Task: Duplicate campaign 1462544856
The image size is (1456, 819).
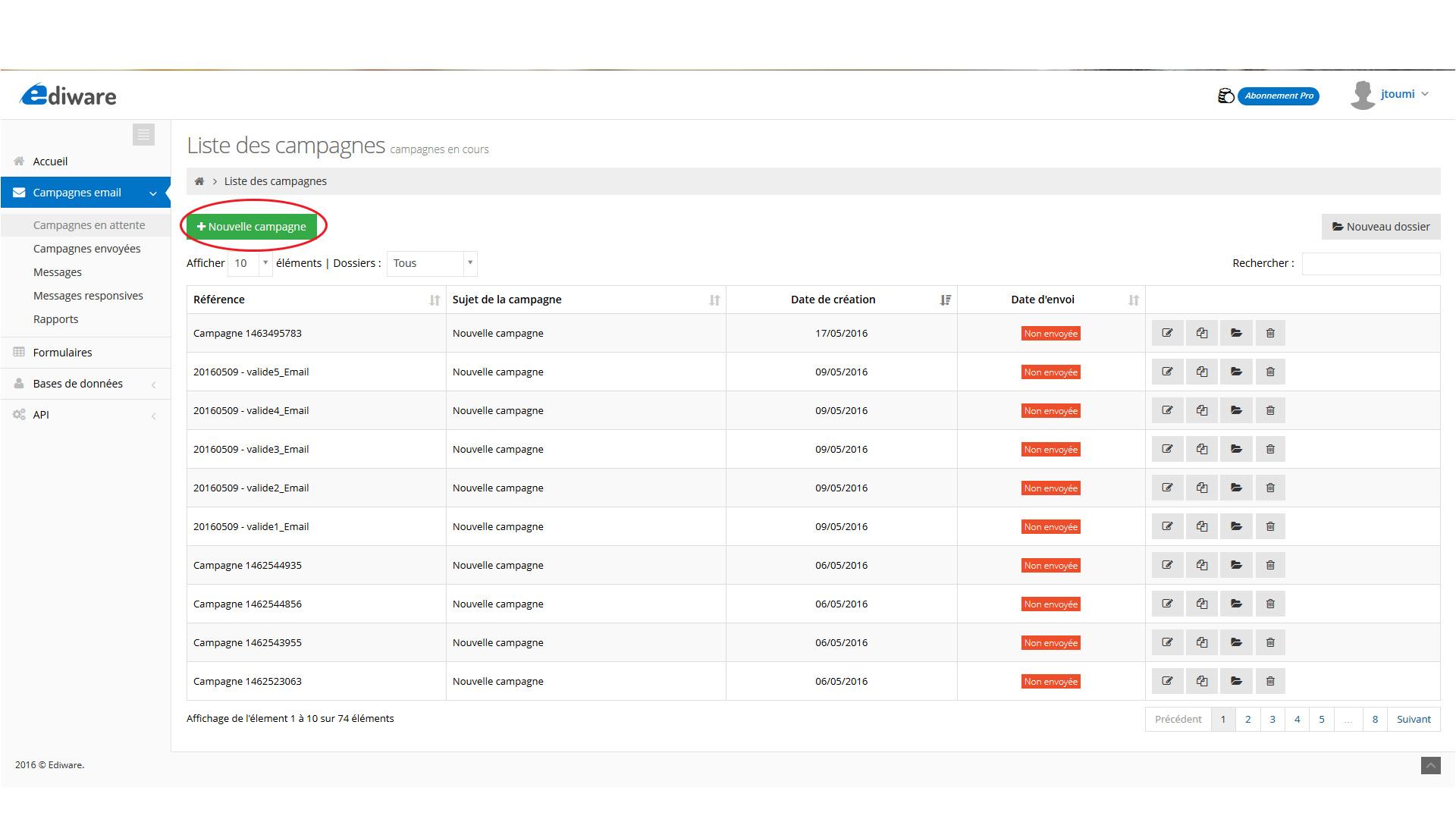Action: 1202,604
